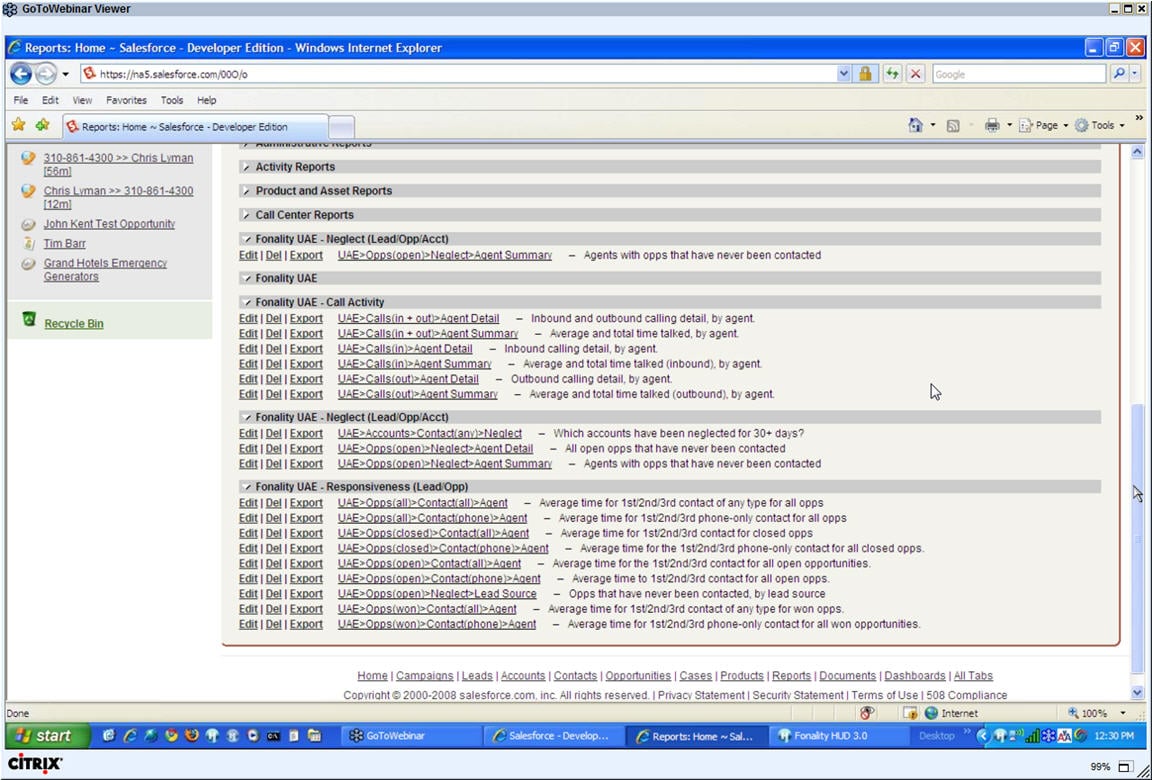Click the Home icon in IE toolbar
Image resolution: width=1152 pixels, height=780 pixels.
915,125
